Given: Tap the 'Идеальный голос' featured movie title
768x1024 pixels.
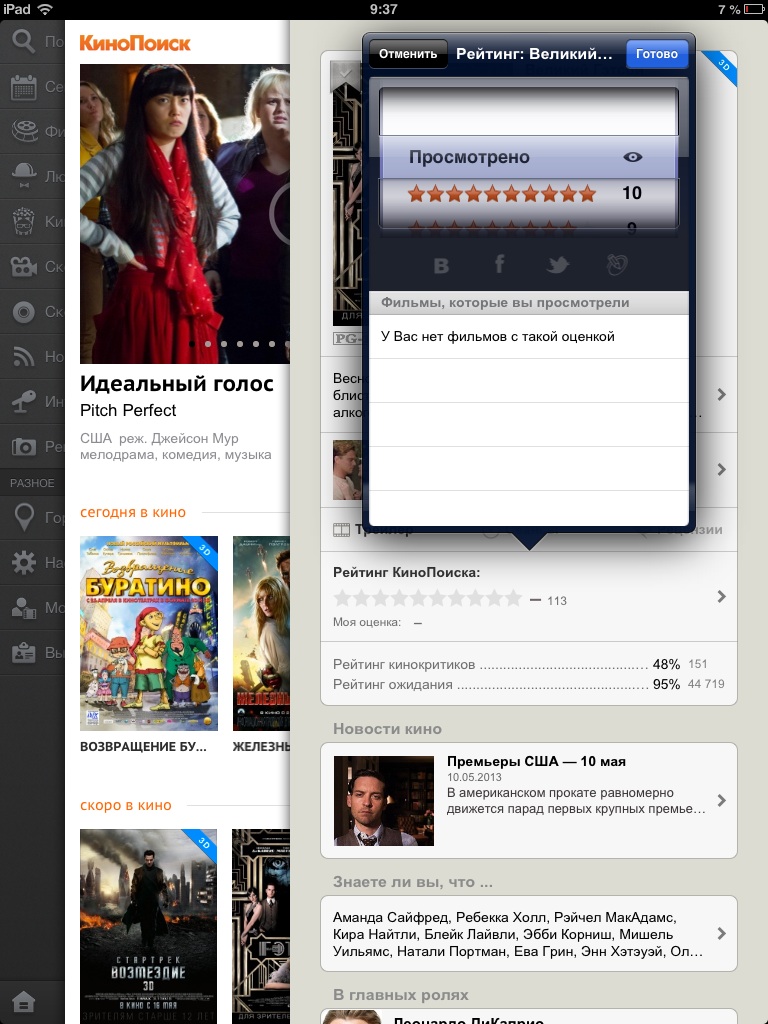Looking at the screenshot, I should point(176,384).
